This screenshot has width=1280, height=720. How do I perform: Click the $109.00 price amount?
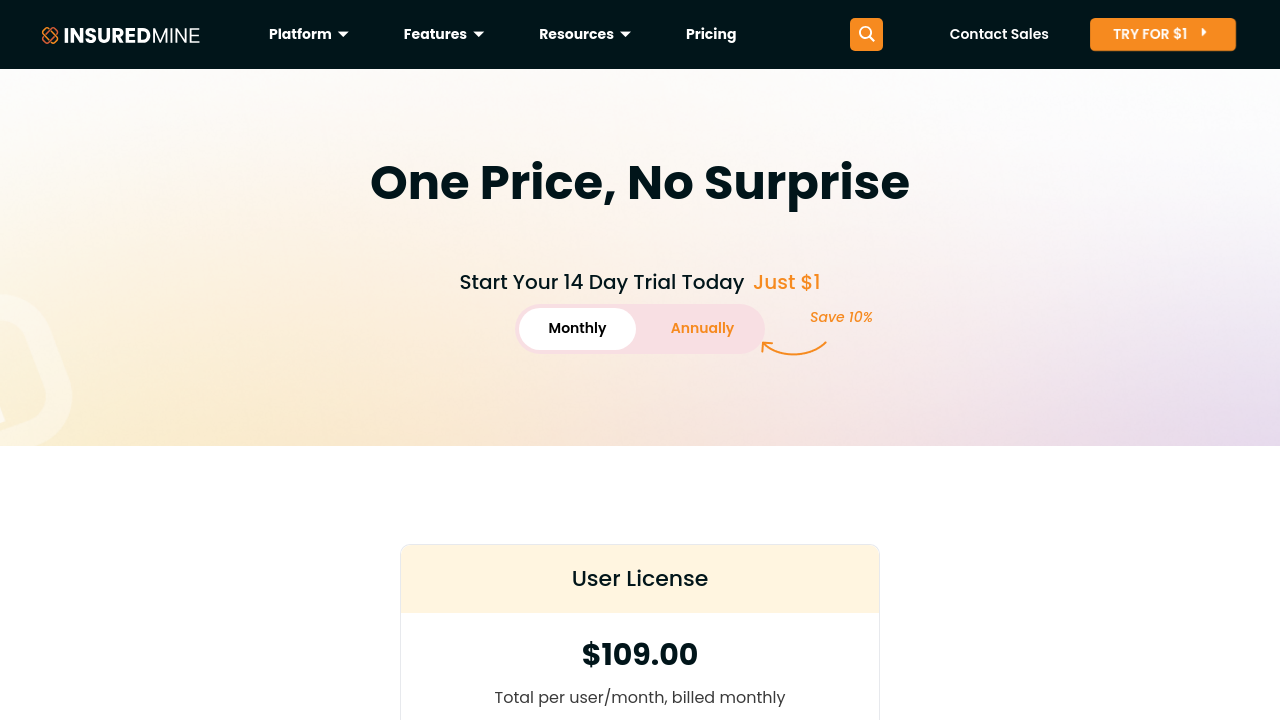point(640,654)
